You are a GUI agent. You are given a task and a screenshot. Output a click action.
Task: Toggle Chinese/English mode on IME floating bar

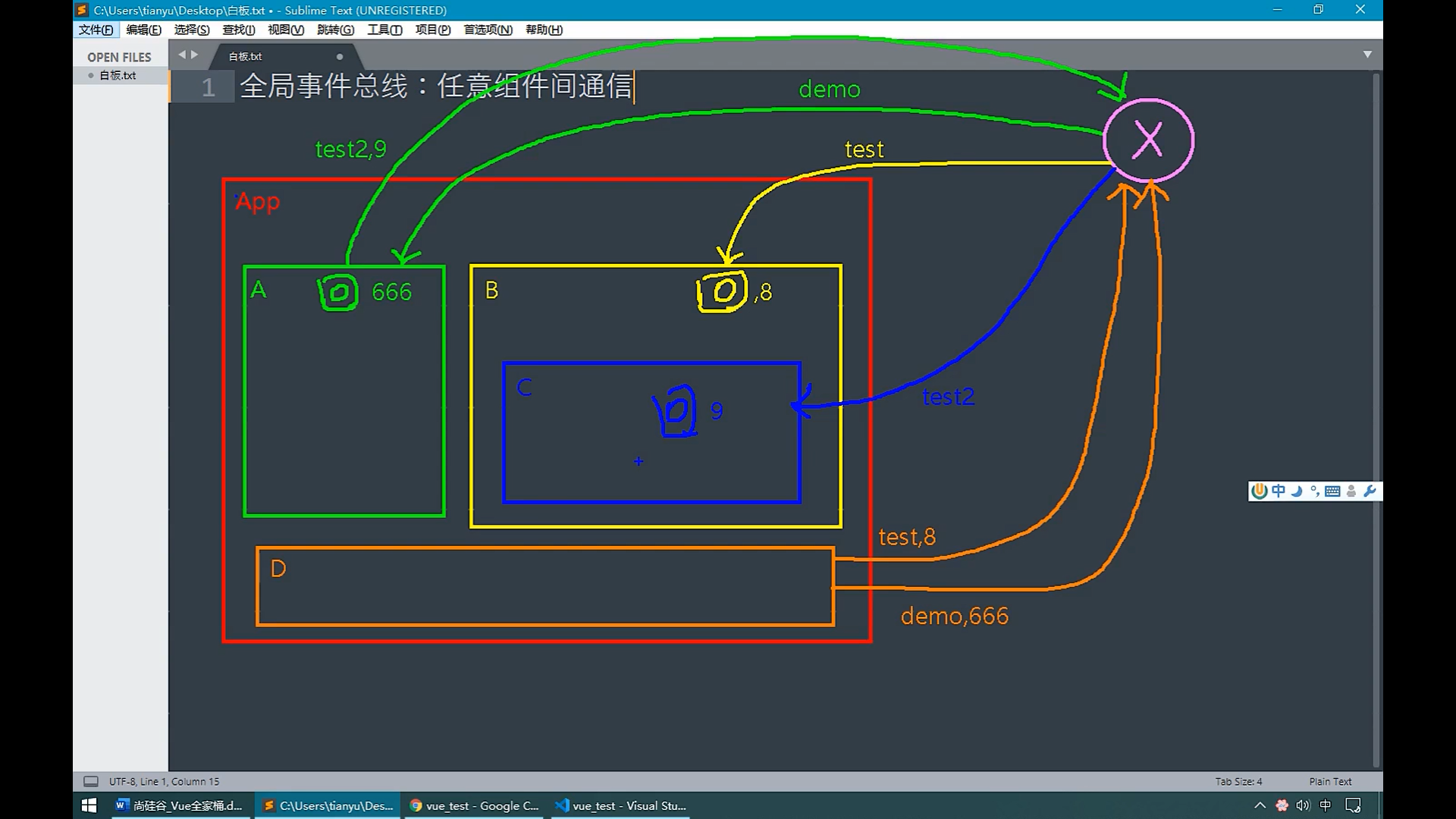point(1279,491)
